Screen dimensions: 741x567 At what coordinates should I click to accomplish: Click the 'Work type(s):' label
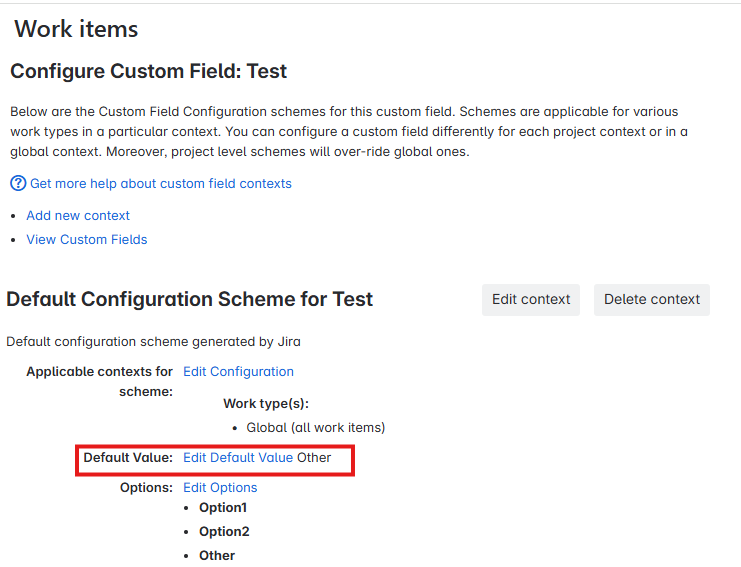tap(266, 404)
